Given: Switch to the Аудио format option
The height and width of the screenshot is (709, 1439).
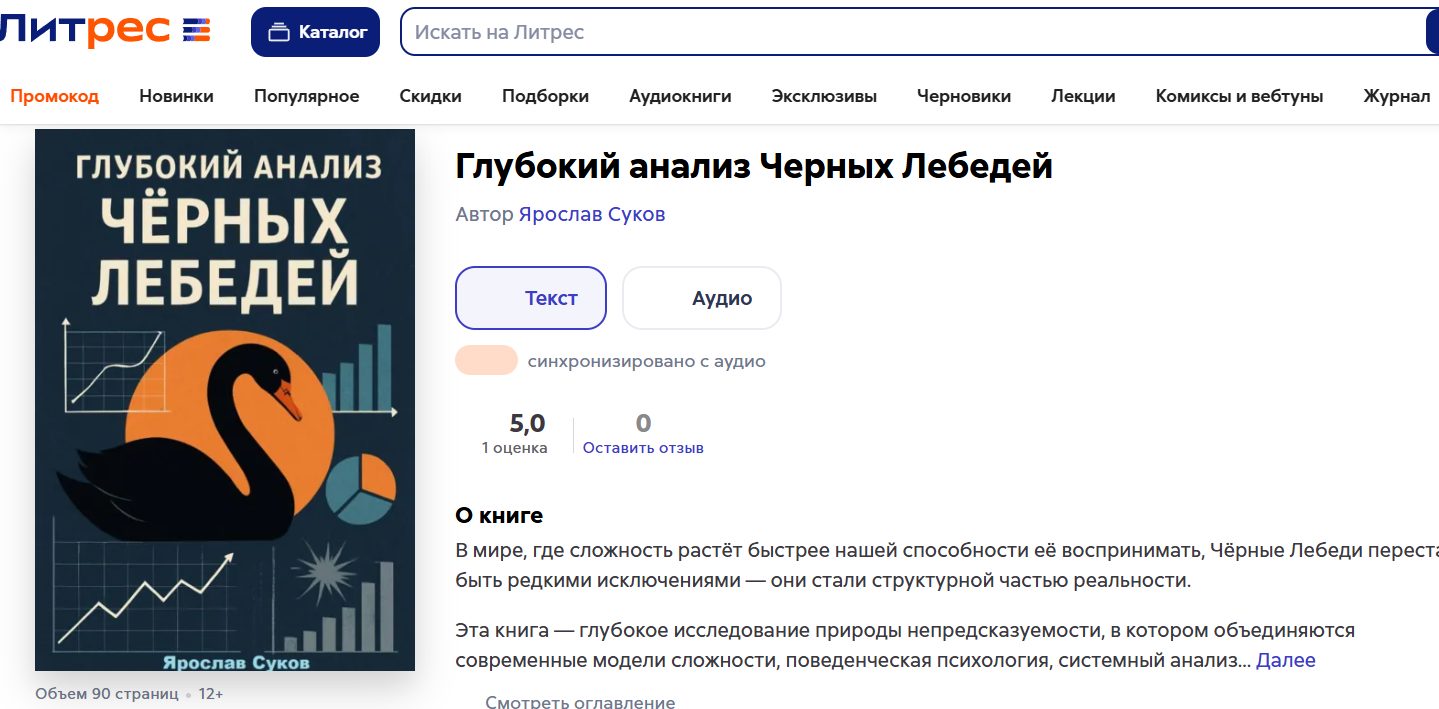Looking at the screenshot, I should (701, 297).
